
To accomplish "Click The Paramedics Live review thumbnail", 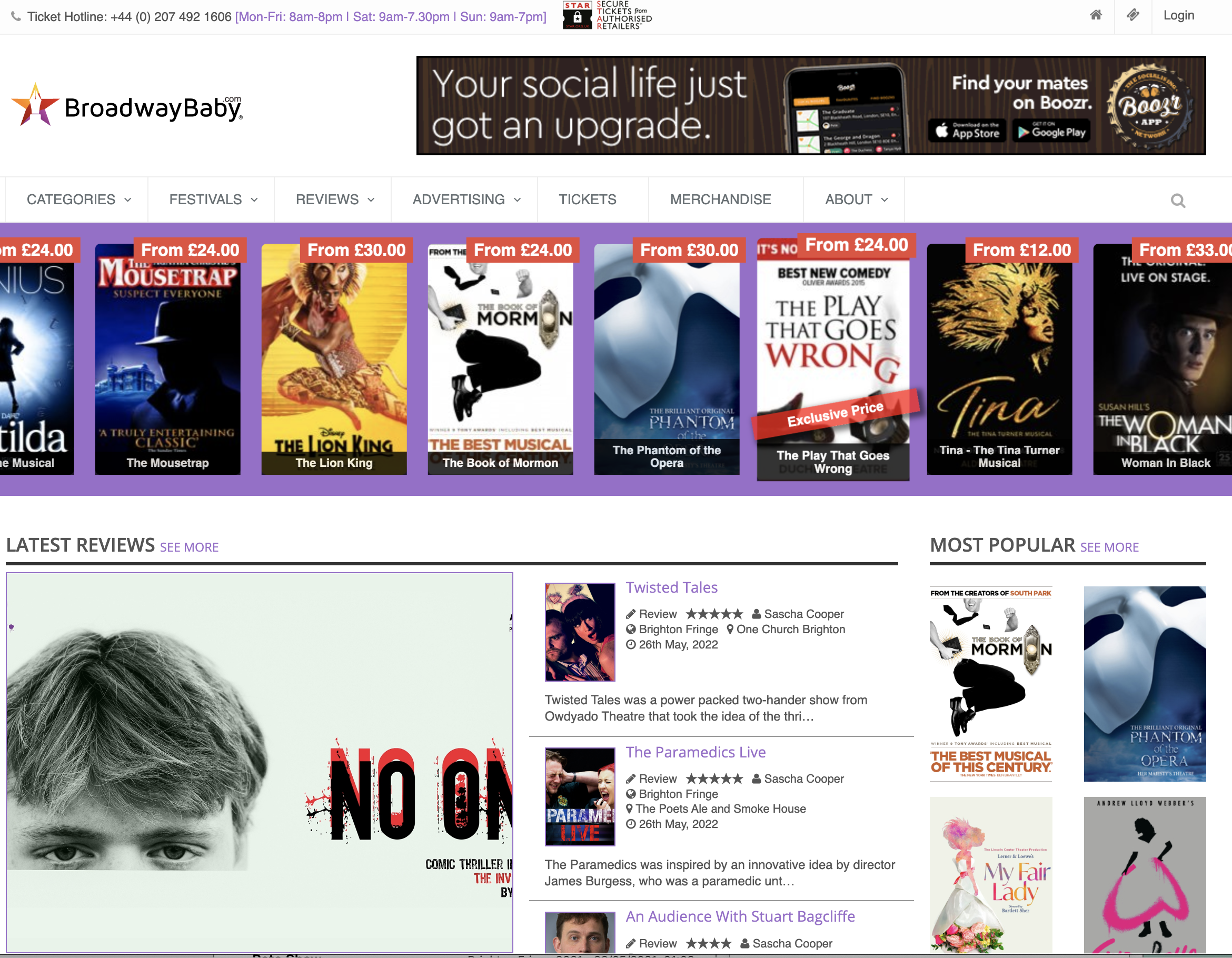I will point(580,797).
